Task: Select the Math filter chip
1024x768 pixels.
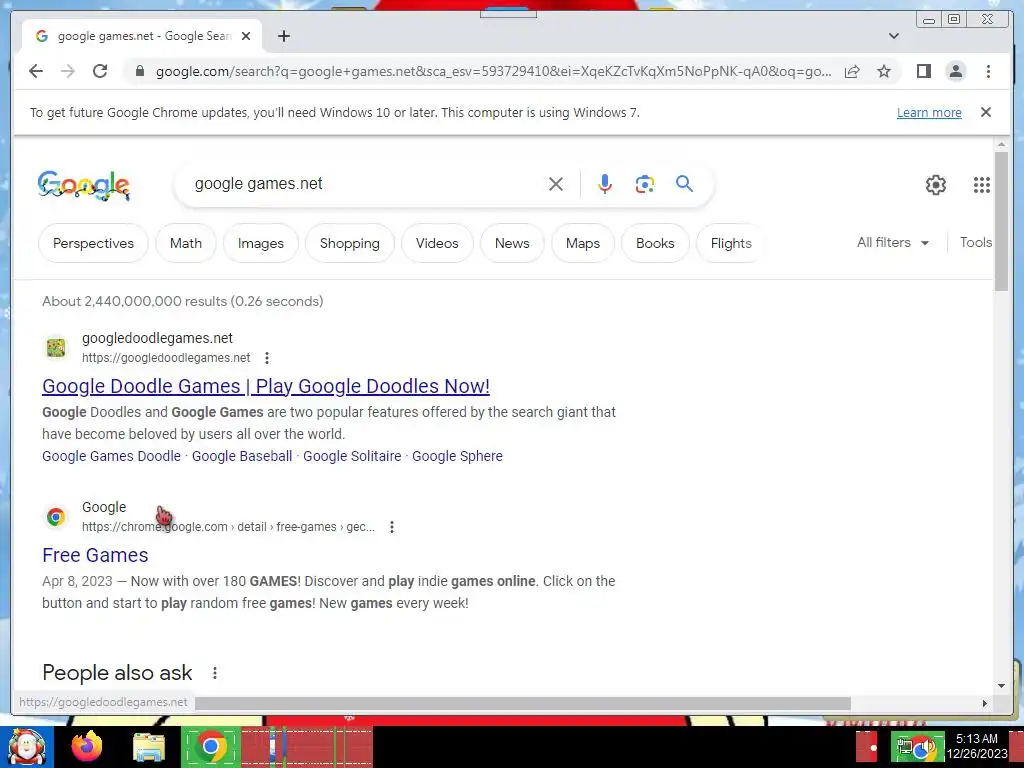Action: click(x=185, y=243)
